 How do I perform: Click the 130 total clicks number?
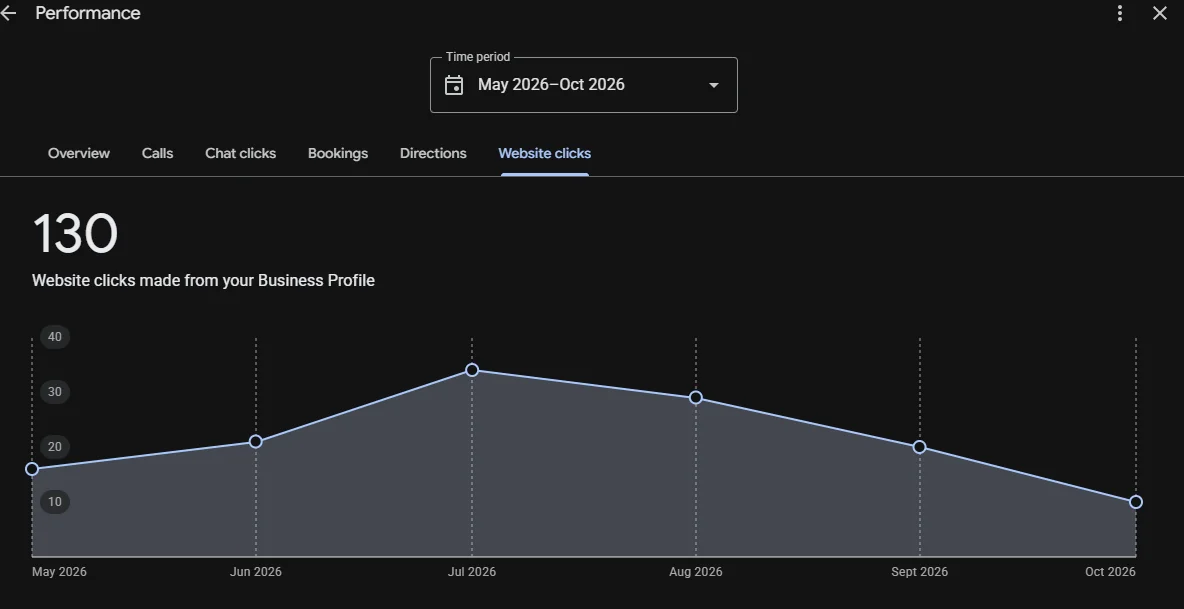(x=75, y=233)
